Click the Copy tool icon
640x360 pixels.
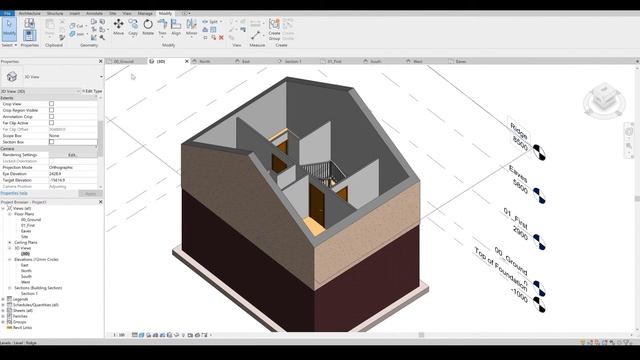[133, 24]
